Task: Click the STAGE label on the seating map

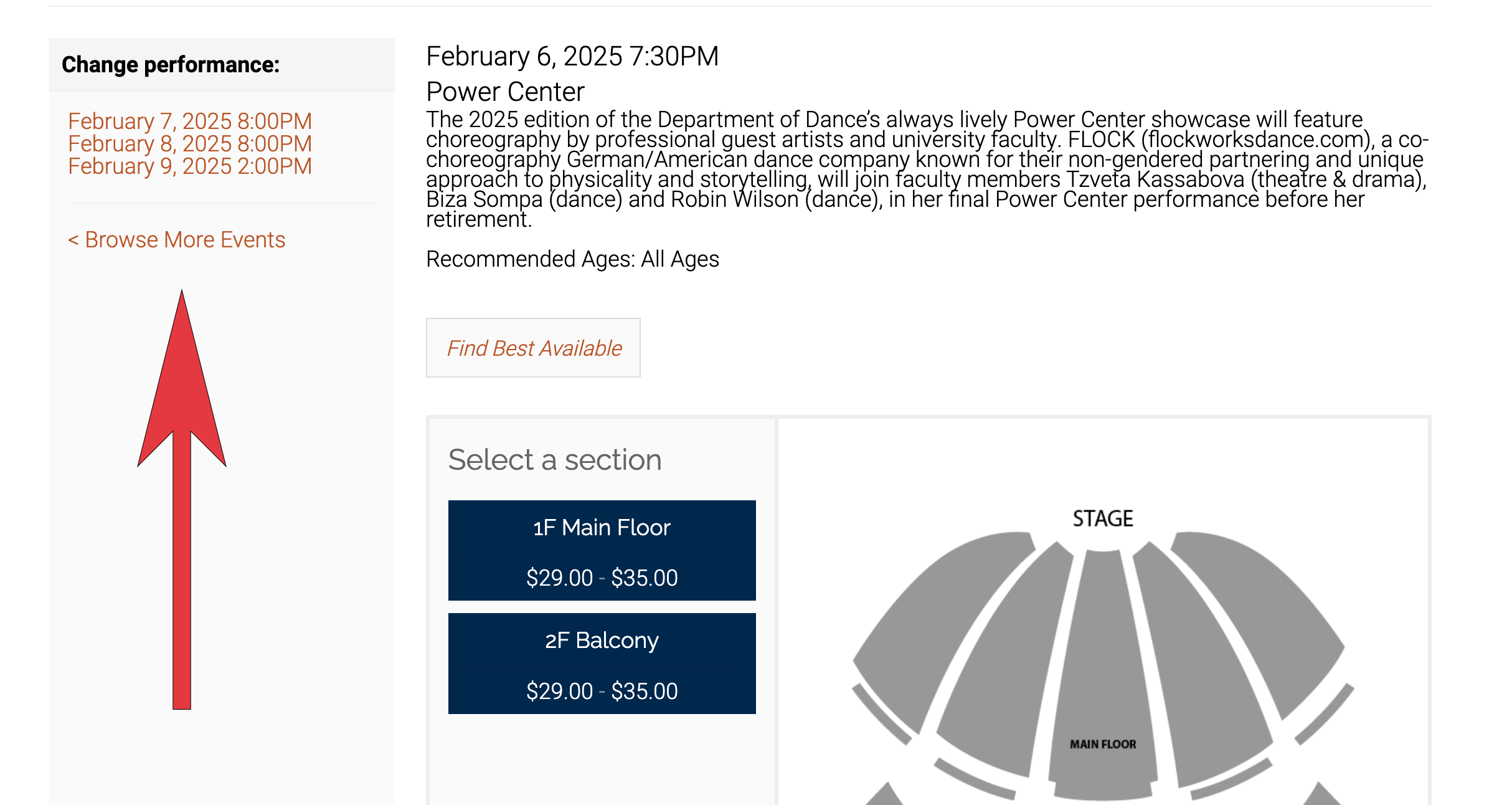Action: (x=1103, y=518)
